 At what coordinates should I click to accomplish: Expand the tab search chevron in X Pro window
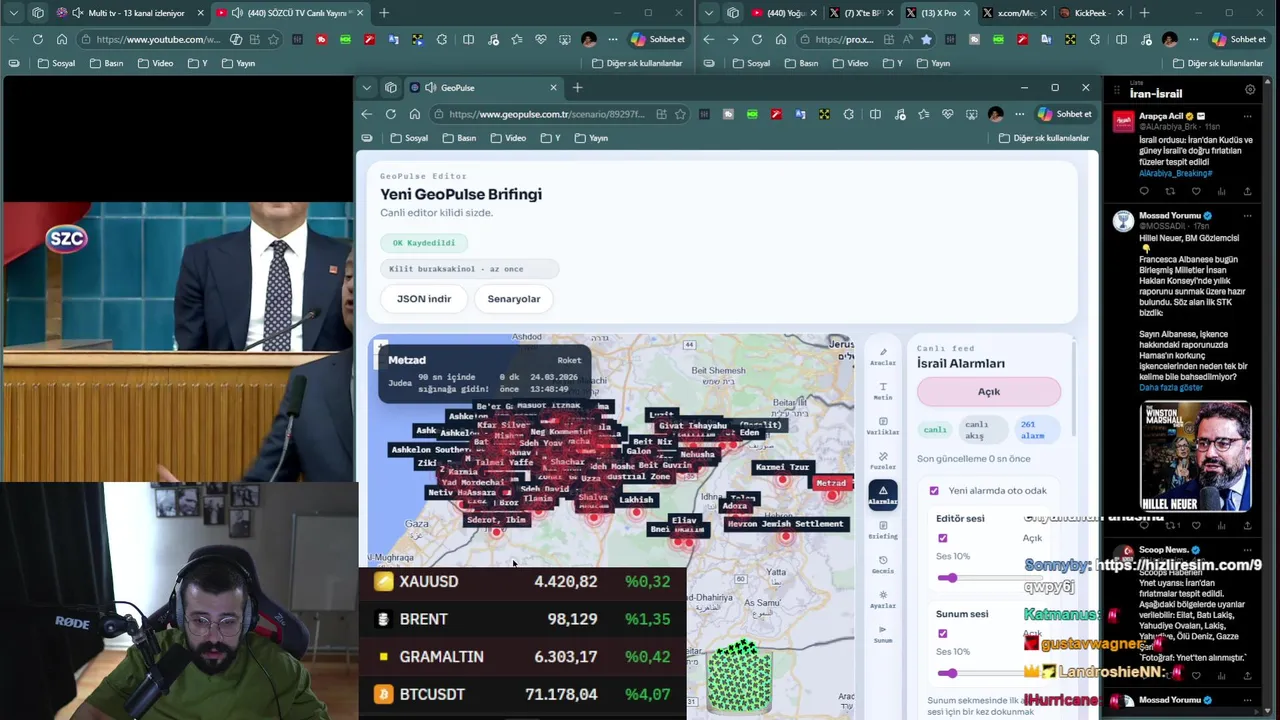tap(709, 13)
